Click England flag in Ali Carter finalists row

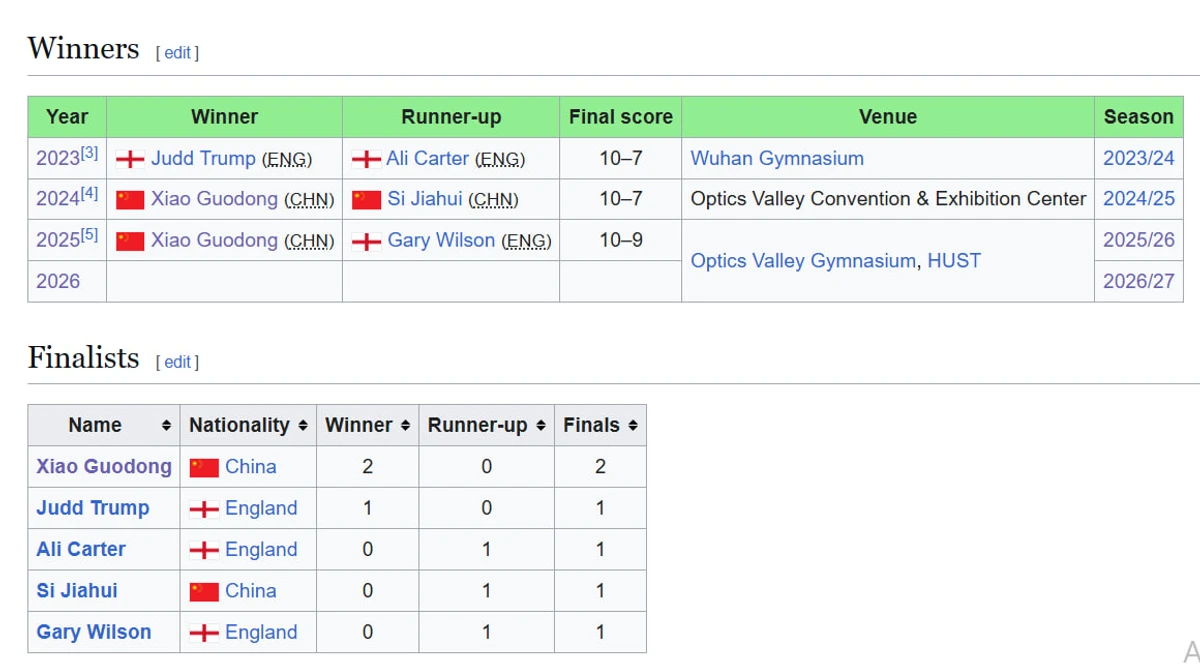[204, 550]
